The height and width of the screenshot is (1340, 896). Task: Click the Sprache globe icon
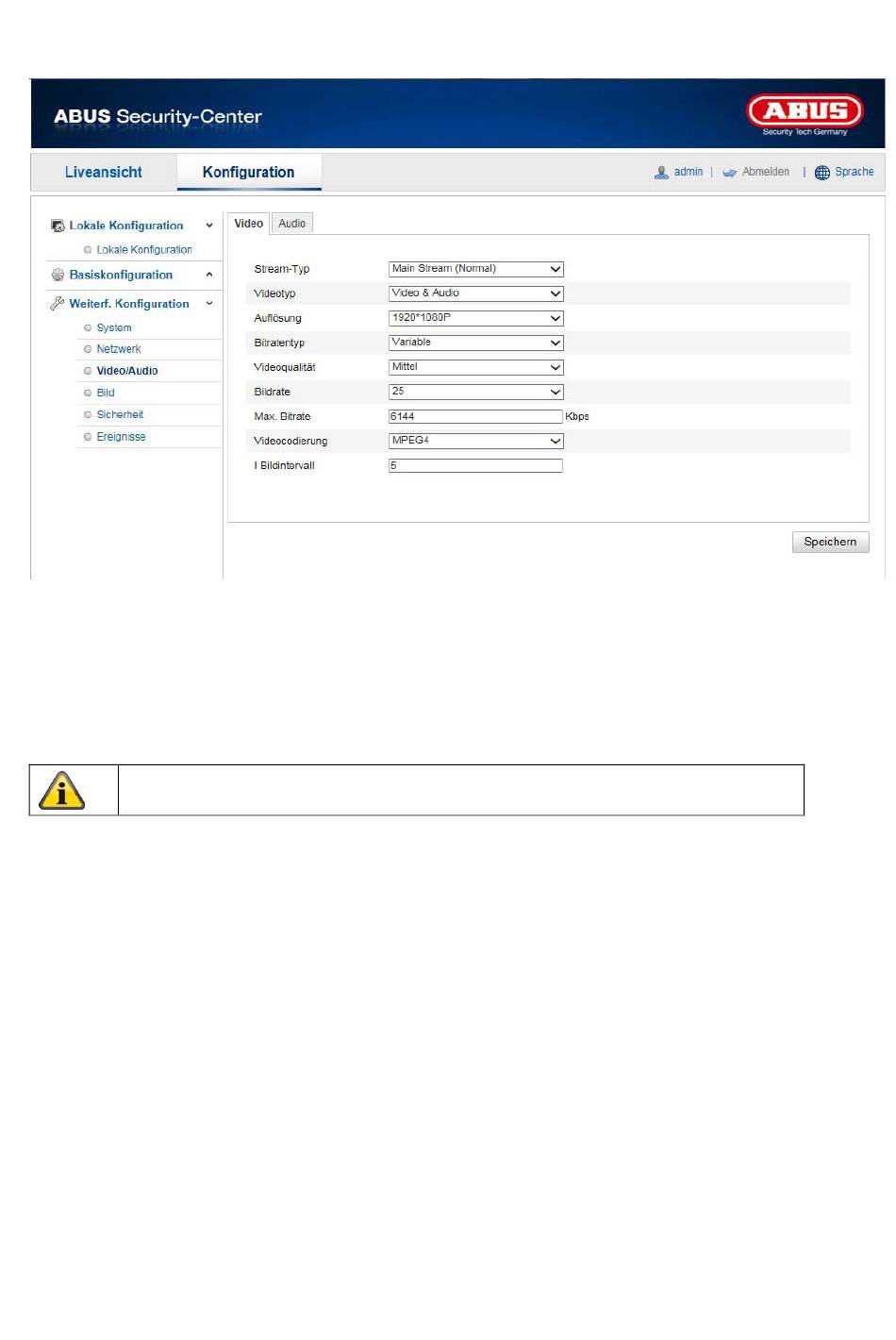pos(821,173)
